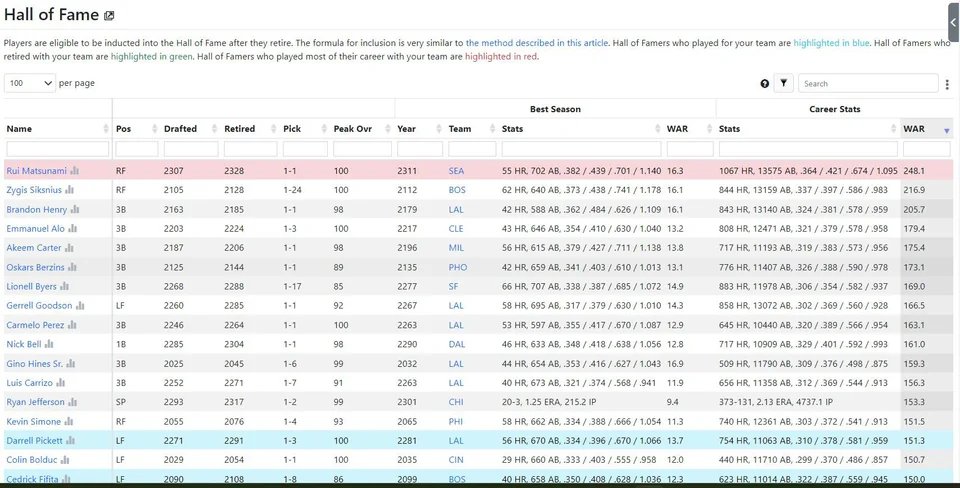
Task: Open stats chart icon for Brandon Henry
Action: pyautogui.click(x=75, y=209)
